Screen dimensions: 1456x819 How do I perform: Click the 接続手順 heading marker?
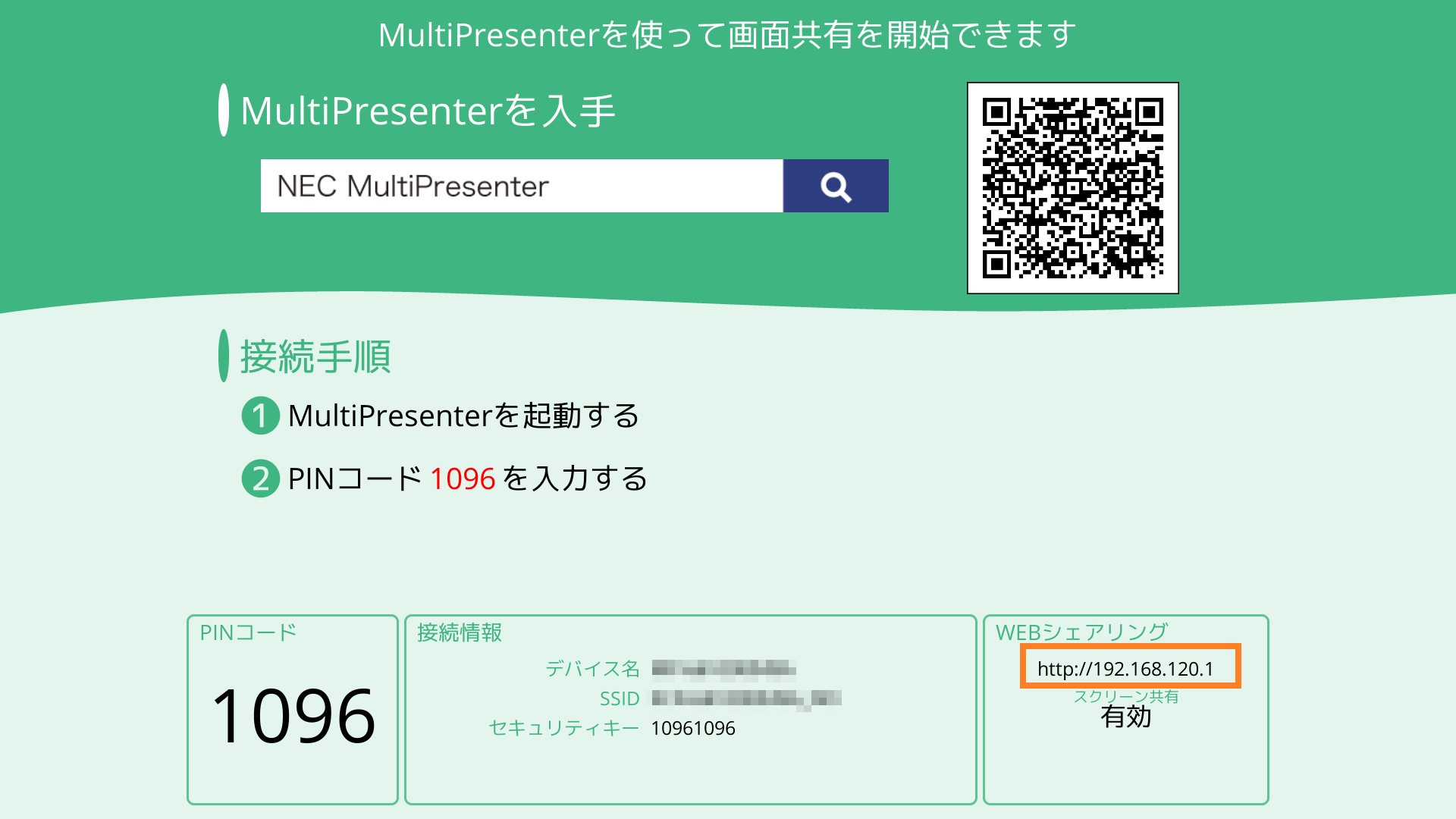tap(222, 356)
